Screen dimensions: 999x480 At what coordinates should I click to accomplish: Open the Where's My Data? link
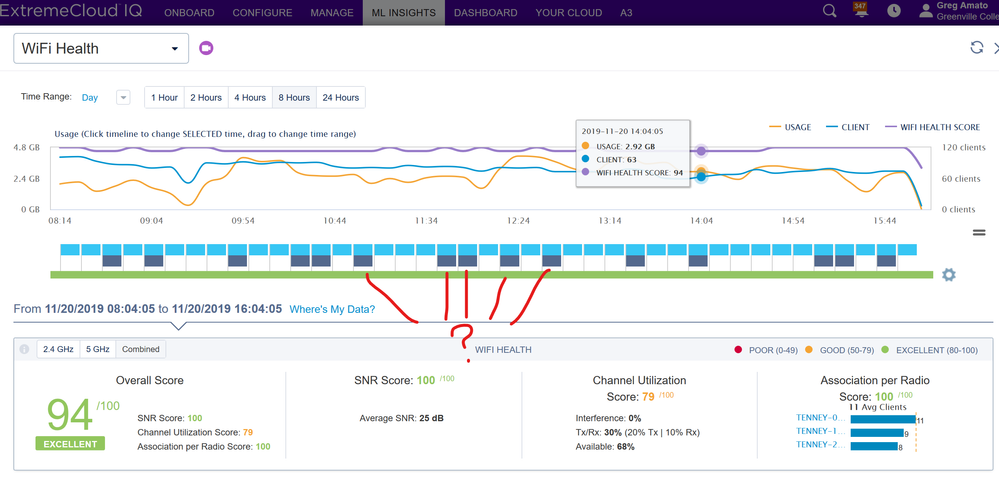[333, 309]
